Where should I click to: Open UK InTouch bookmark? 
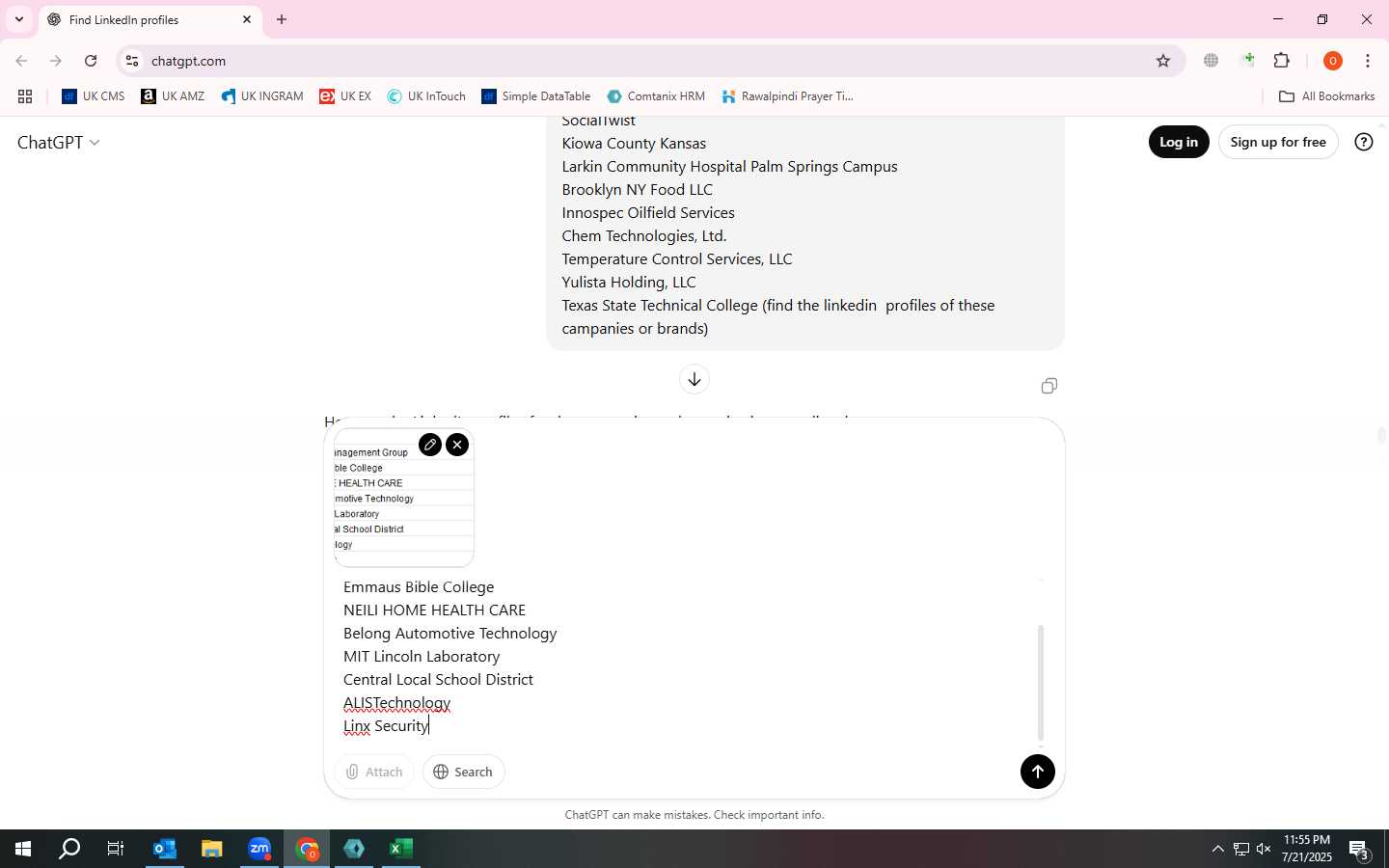pyautogui.click(x=426, y=96)
